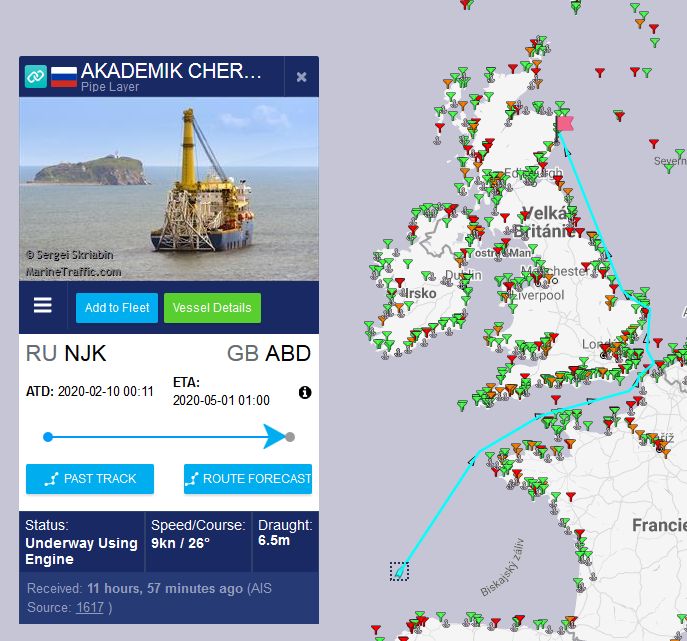Click the voyage start point dot

pos(48,437)
